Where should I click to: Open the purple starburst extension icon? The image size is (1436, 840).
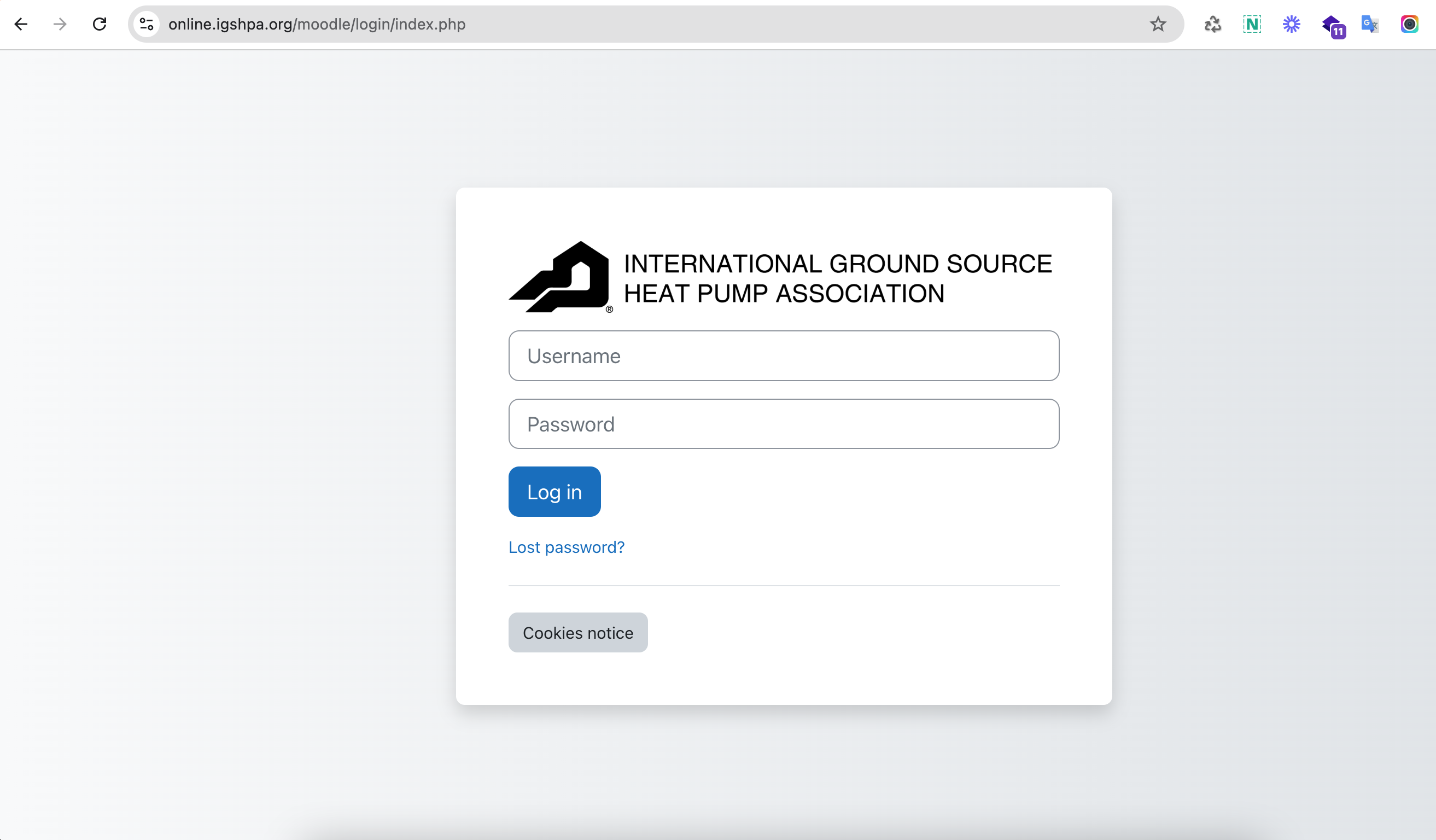click(1291, 24)
